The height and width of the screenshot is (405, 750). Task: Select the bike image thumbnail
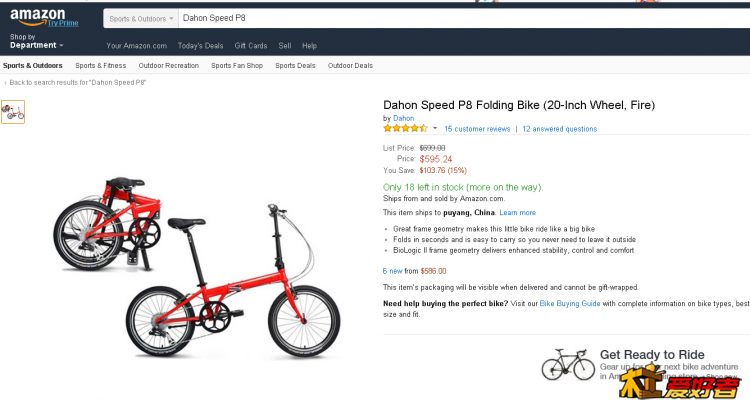click(13, 111)
